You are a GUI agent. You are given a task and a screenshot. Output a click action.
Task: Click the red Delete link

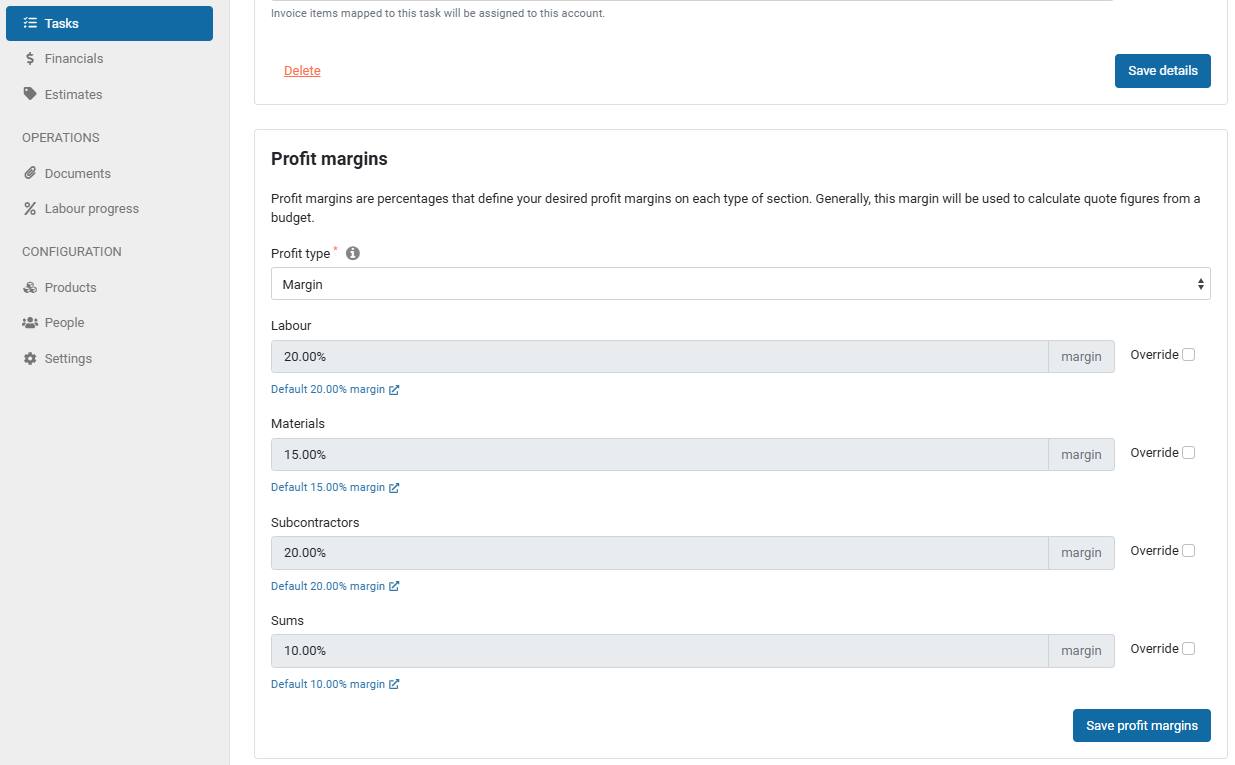point(302,71)
